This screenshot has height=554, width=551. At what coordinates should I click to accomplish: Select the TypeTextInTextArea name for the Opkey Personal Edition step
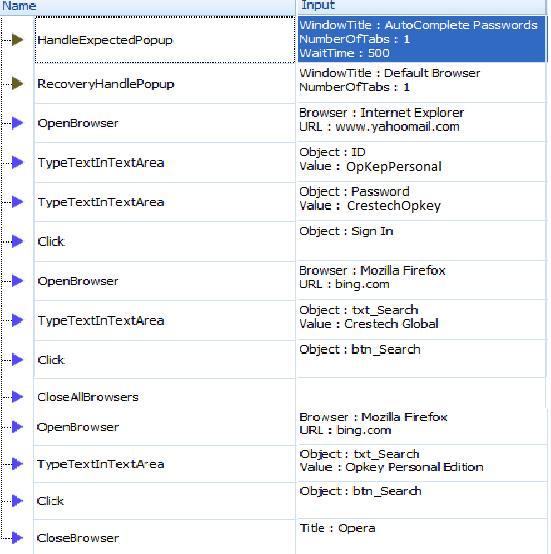tap(165, 464)
